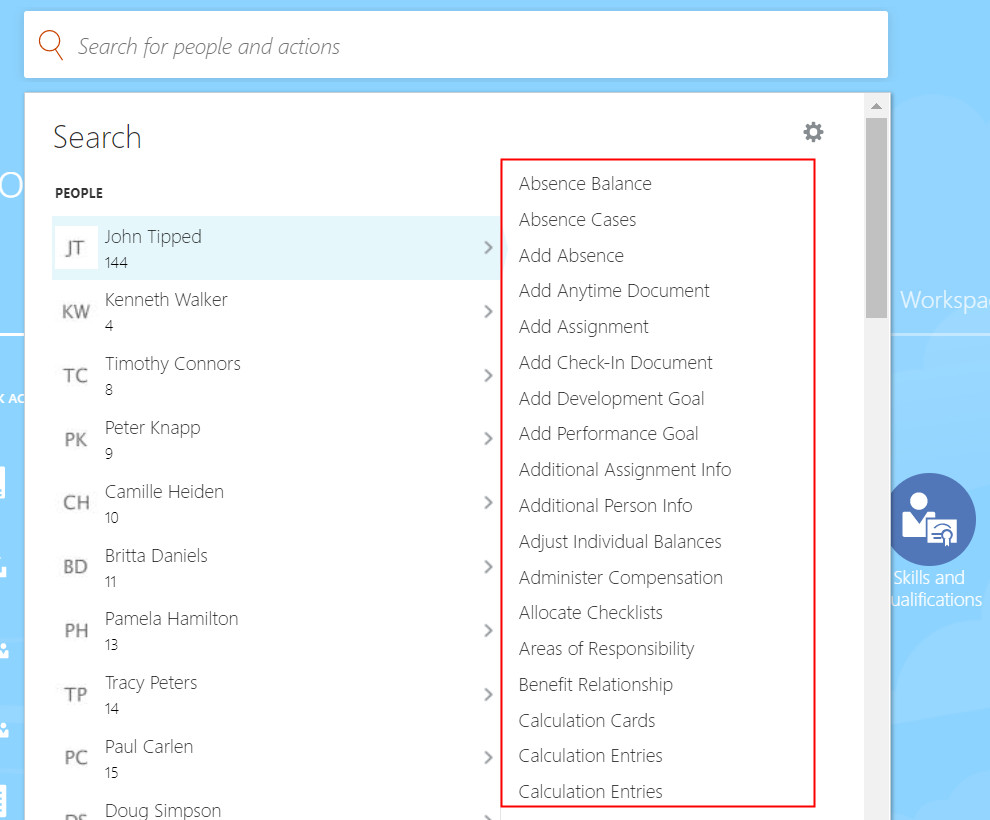Viewport: 990px width, 820px height.
Task: Open the search settings gear icon
Action: tap(813, 132)
